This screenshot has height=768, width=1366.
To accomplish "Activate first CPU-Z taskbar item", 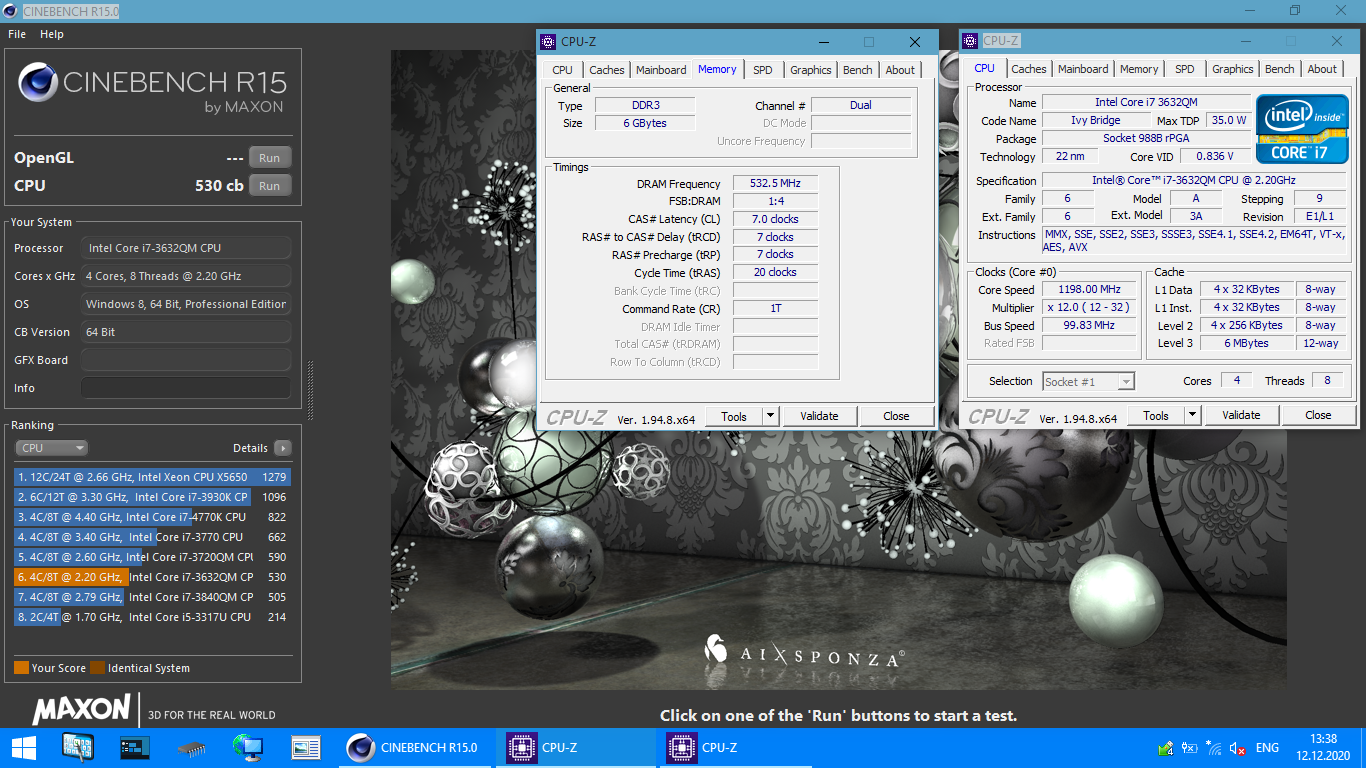I will coord(576,747).
